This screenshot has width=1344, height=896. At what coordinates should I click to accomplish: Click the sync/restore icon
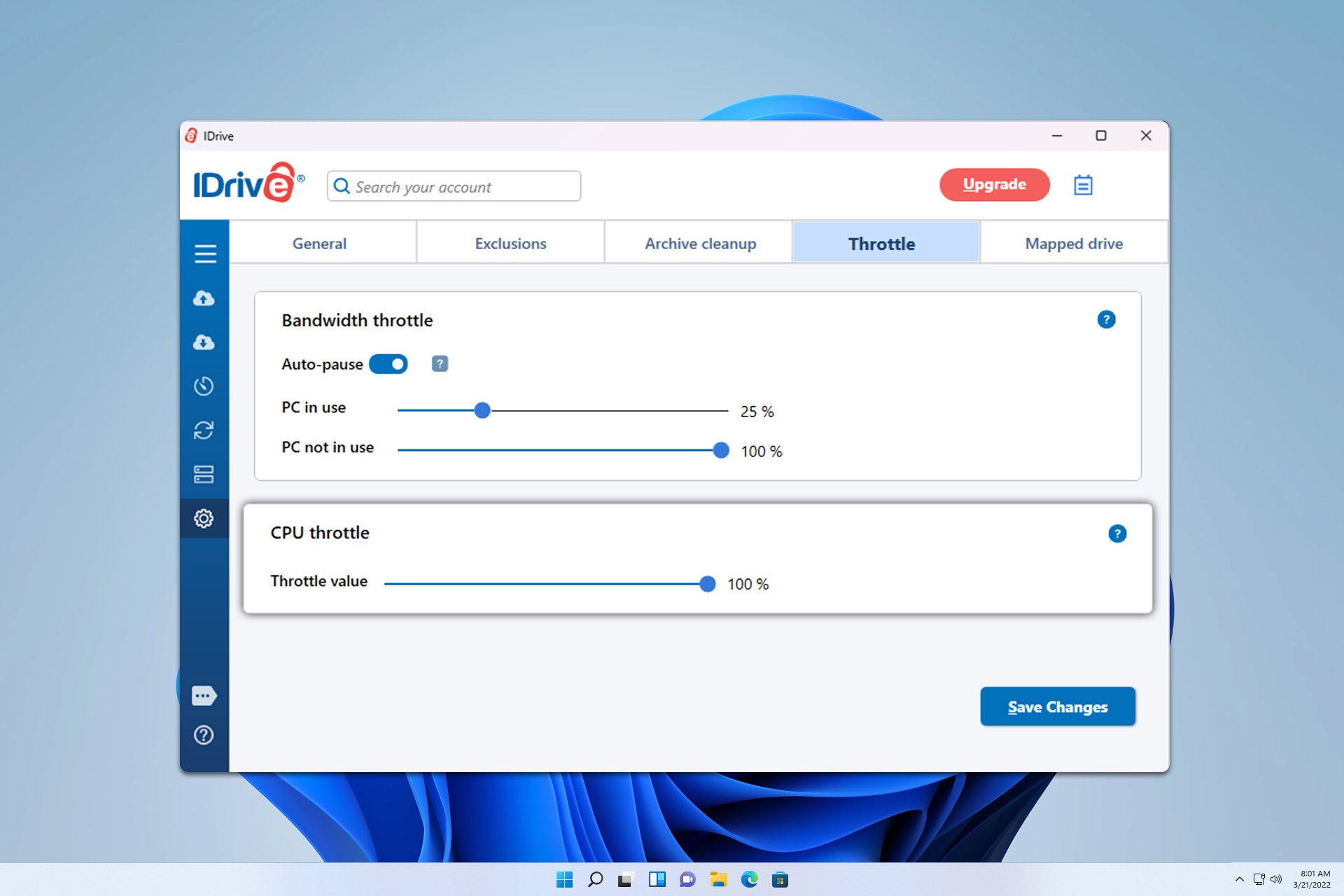point(204,430)
